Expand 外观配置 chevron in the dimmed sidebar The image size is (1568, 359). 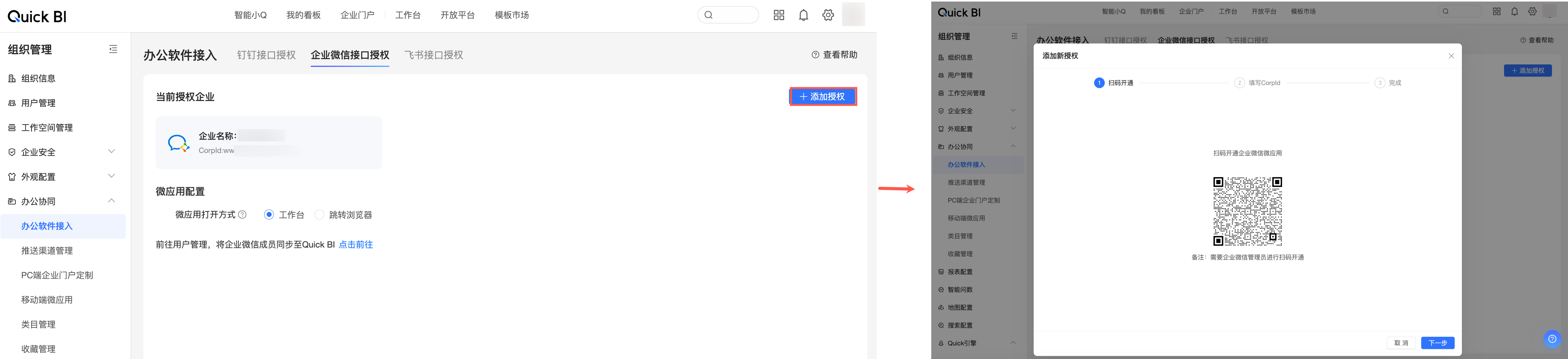(x=1014, y=128)
